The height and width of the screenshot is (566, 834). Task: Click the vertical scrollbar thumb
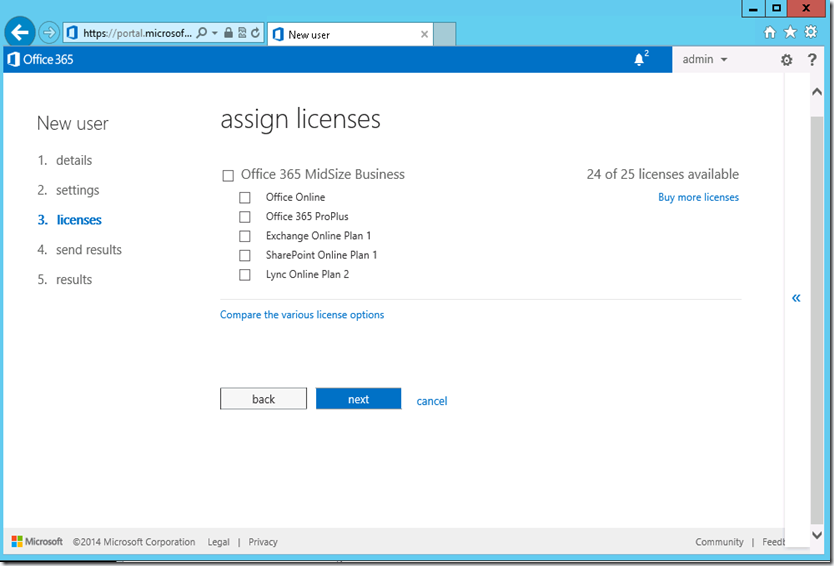click(817, 319)
